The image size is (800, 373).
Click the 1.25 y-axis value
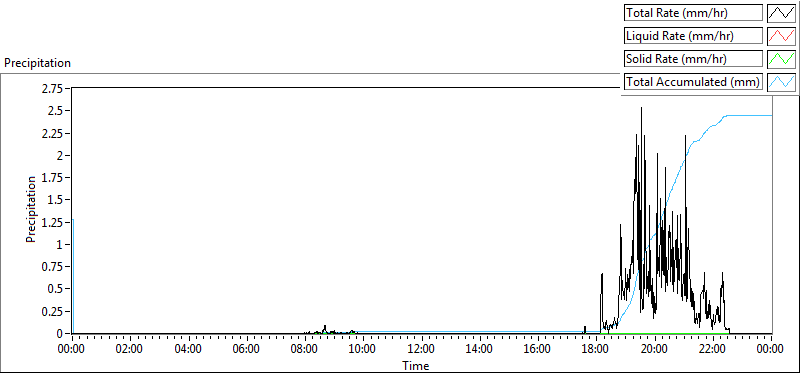52,222
